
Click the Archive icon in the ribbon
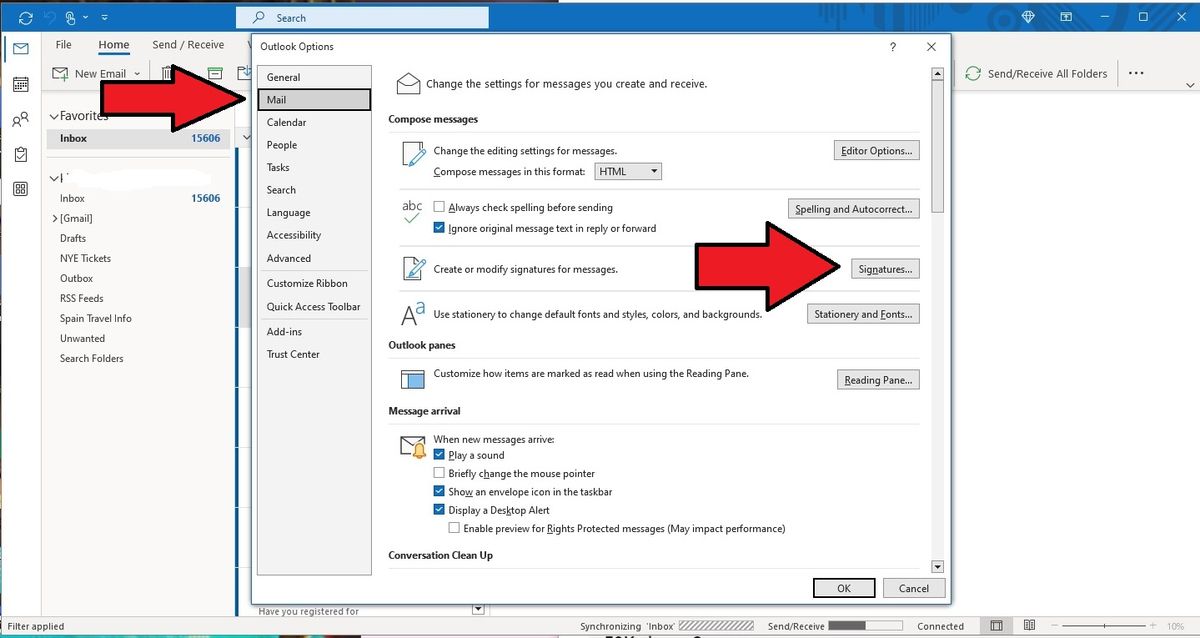[215, 73]
